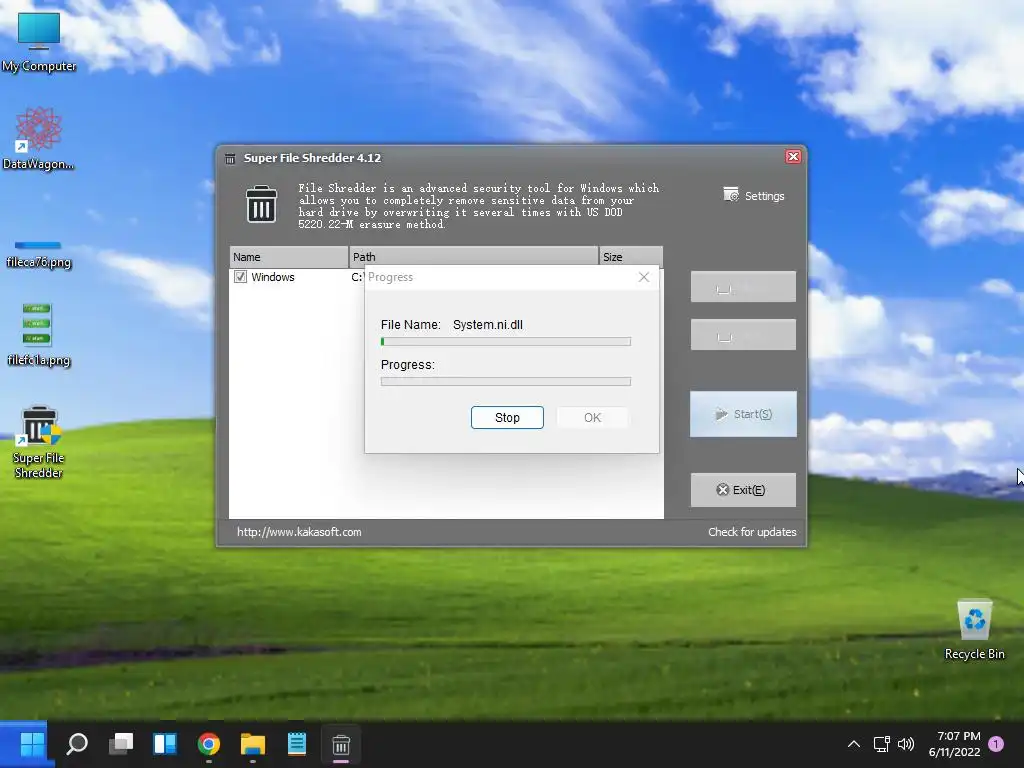This screenshot has width=1024, height=768.
Task: Select filefc1a.png on the desktop
Action: point(39,334)
